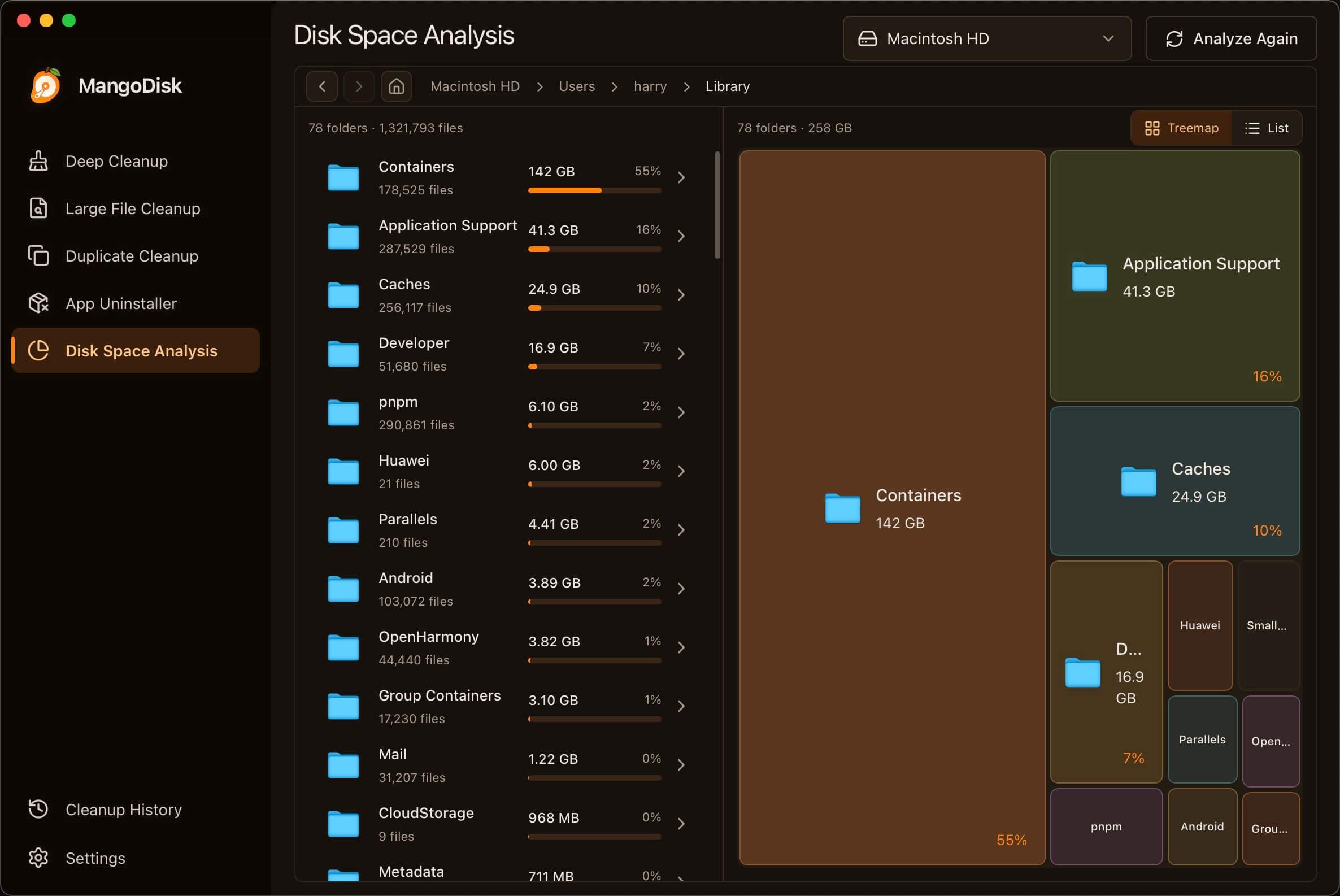Viewport: 1340px width, 896px height.
Task: Open the Settings gear icon
Action: point(38,858)
